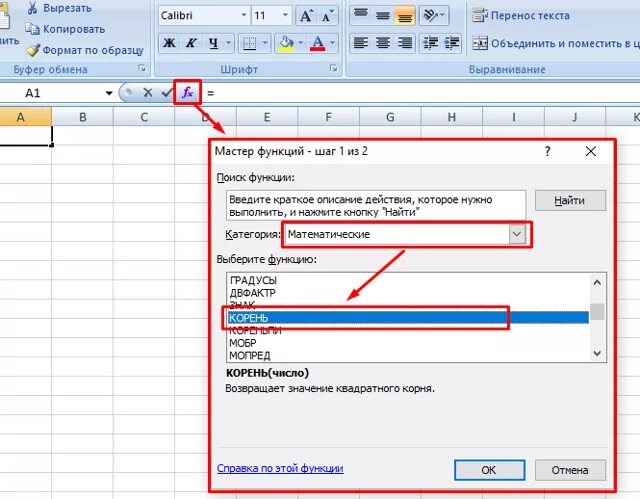Decrease font size with small A icon
This screenshot has width=640, height=499.
click(327, 16)
